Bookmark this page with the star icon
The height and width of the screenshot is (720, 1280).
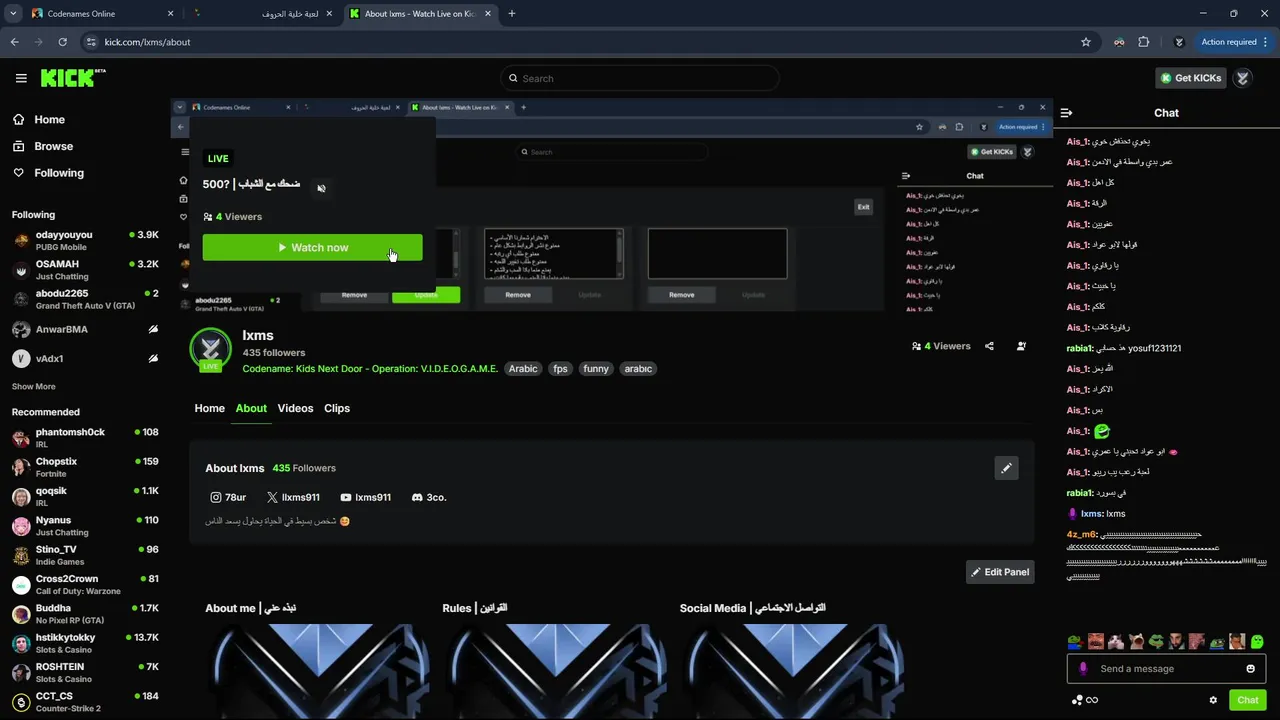pyautogui.click(x=1086, y=42)
